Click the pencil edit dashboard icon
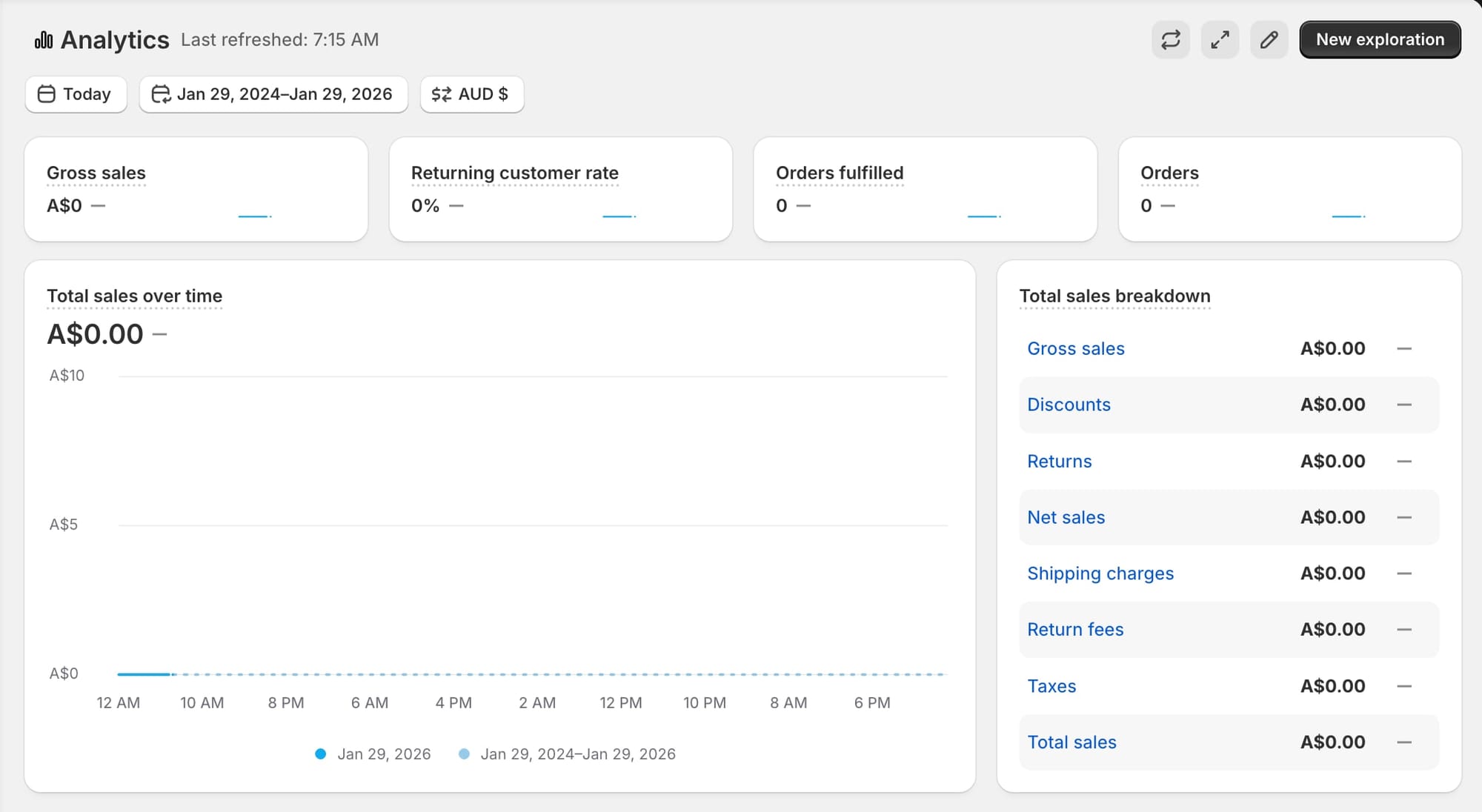 (x=1269, y=39)
